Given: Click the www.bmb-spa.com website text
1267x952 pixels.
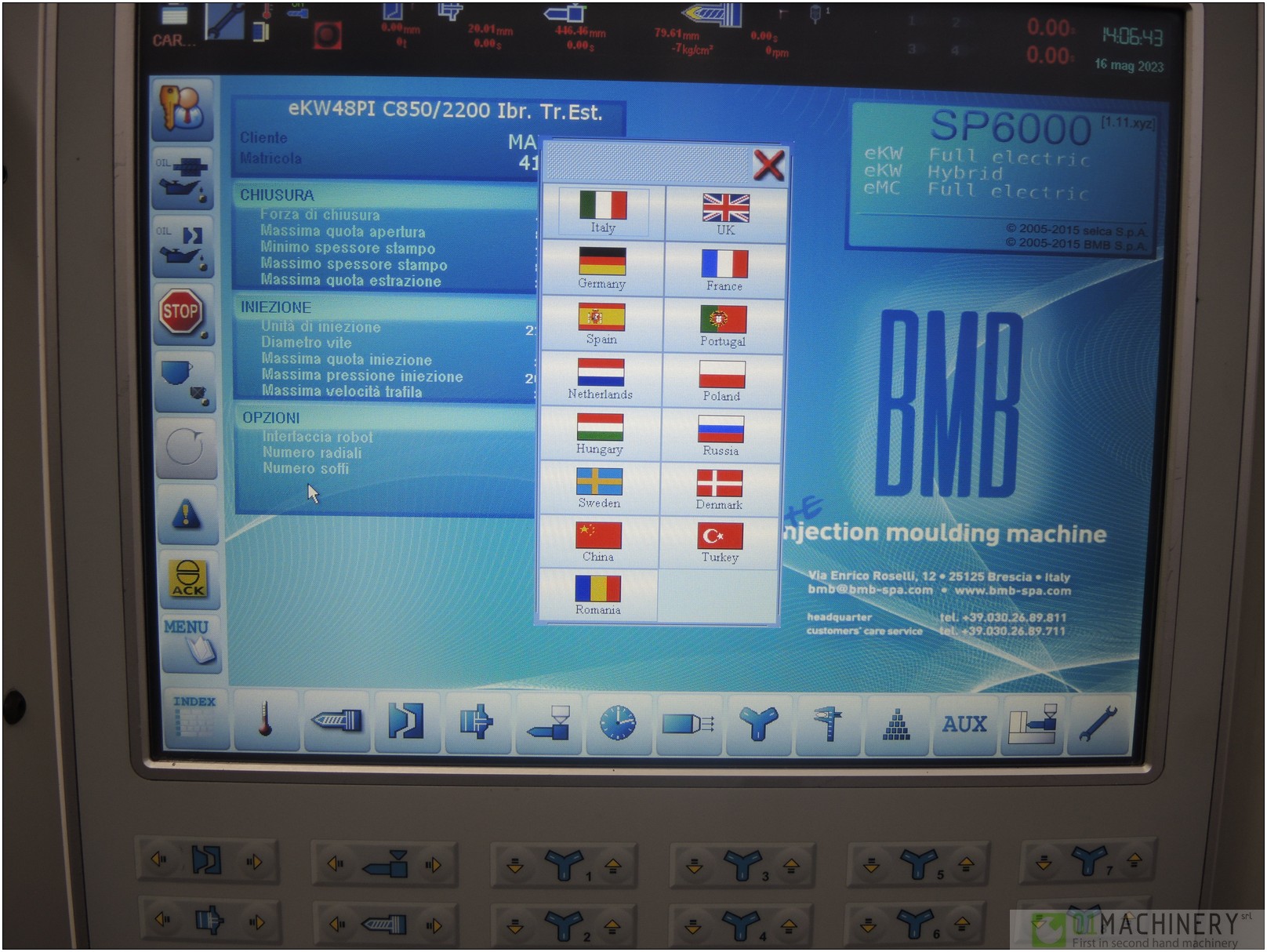Looking at the screenshot, I should pyautogui.click(x=1013, y=591).
